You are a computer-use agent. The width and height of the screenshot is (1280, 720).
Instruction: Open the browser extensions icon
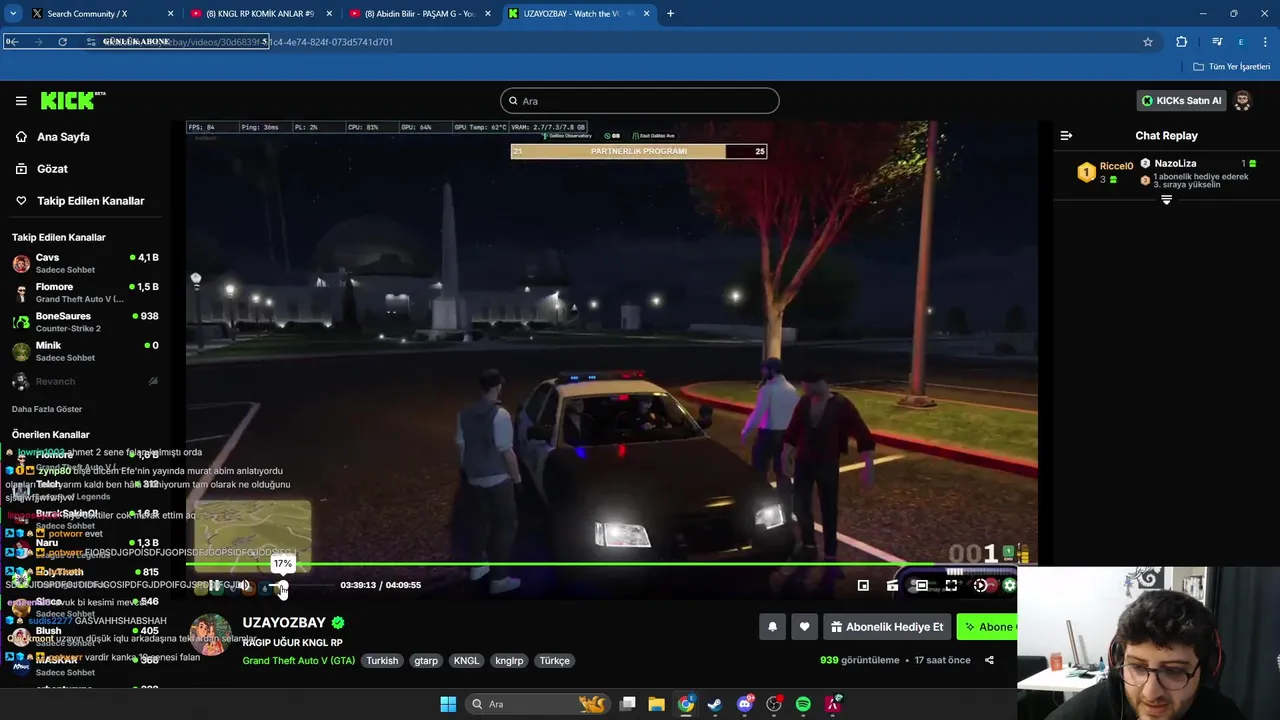(1181, 42)
